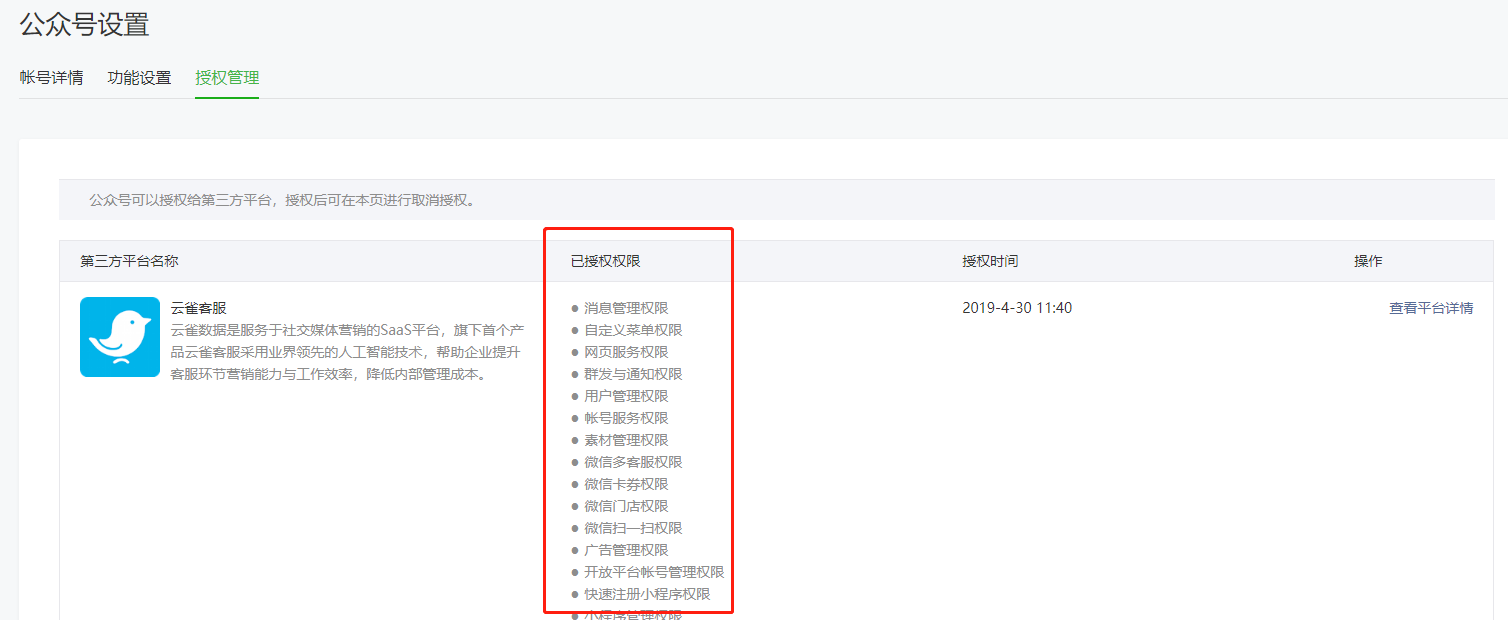Click the 2019-4-30 11:40 authorization time

point(1017,308)
